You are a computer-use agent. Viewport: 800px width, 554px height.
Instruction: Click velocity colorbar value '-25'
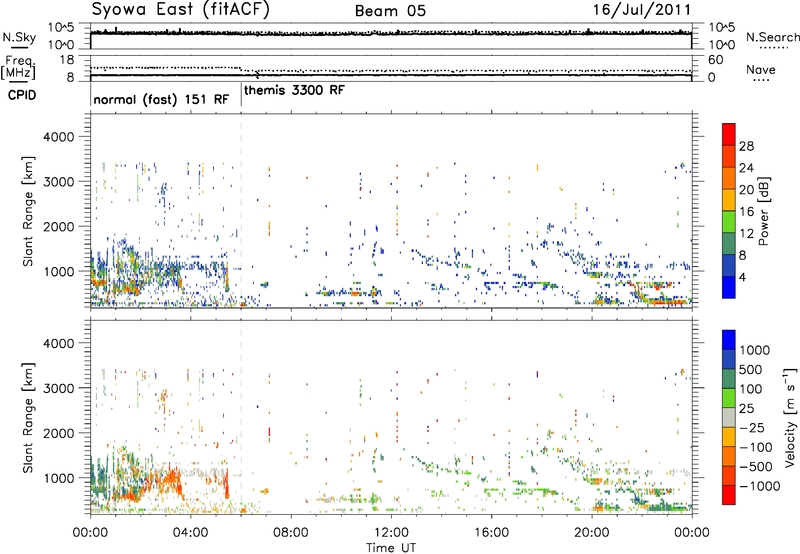click(754, 427)
